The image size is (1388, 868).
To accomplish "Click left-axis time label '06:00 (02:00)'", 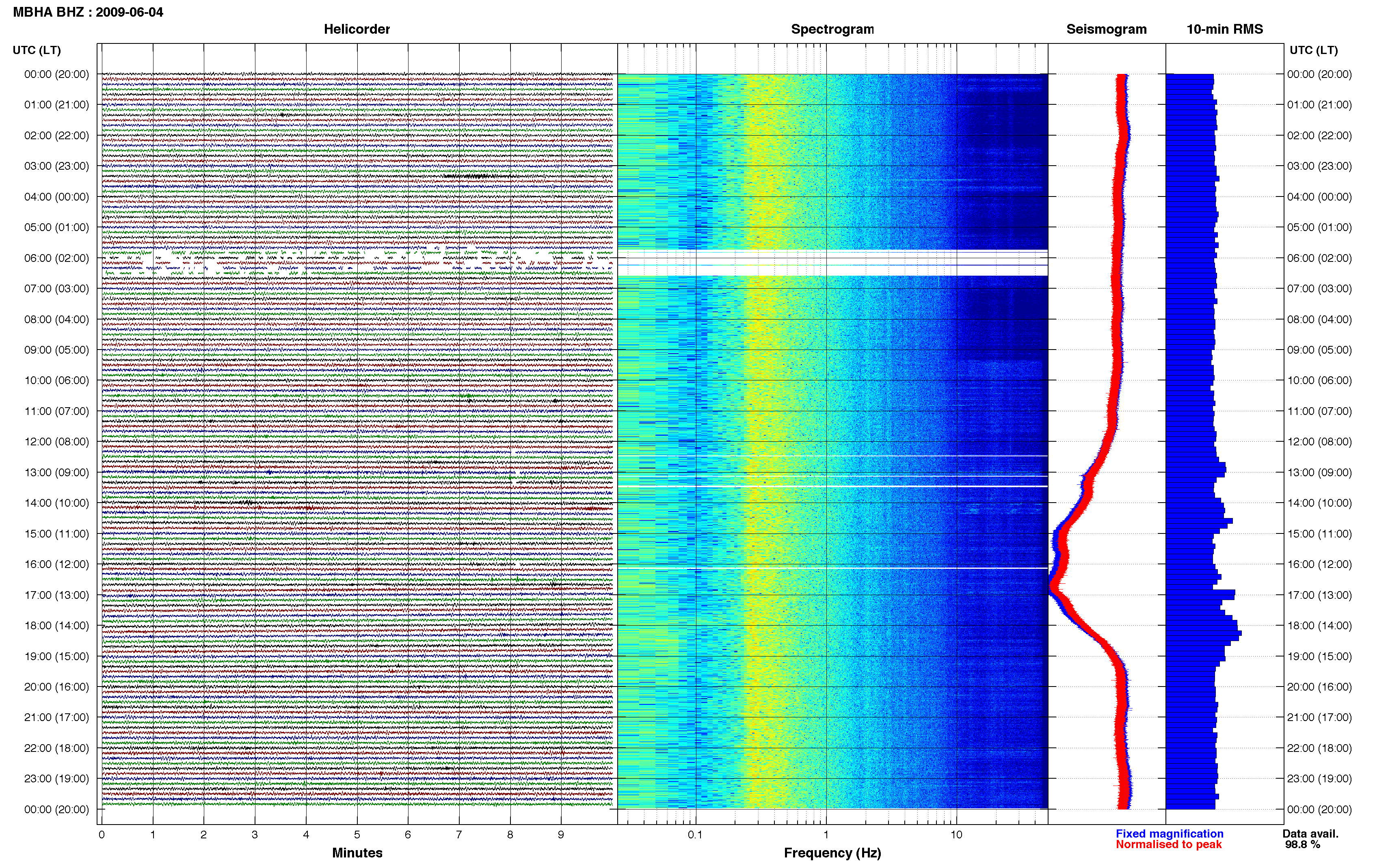I will click(57, 258).
